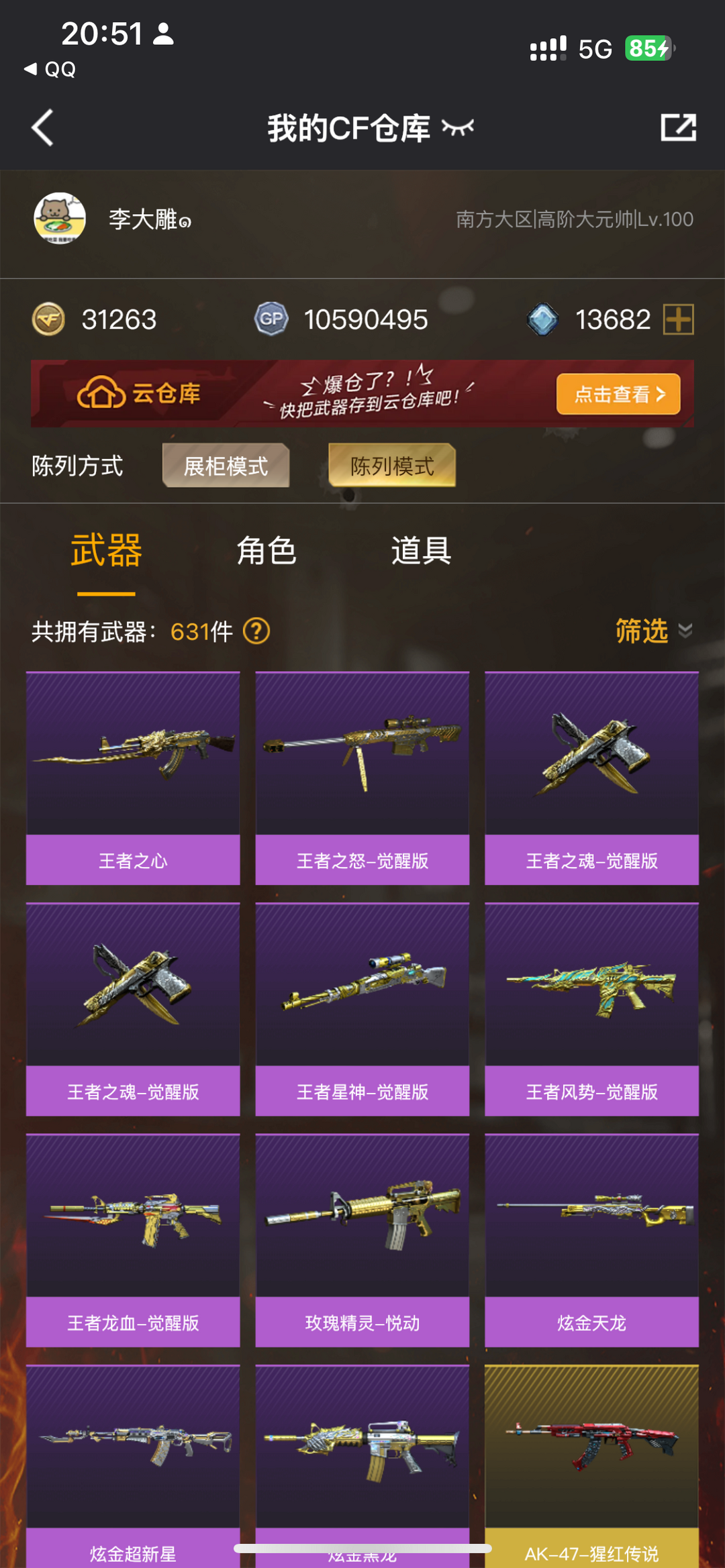Return to QQ via status bar link
Image resolution: width=725 pixels, height=1568 pixels.
[x=50, y=69]
